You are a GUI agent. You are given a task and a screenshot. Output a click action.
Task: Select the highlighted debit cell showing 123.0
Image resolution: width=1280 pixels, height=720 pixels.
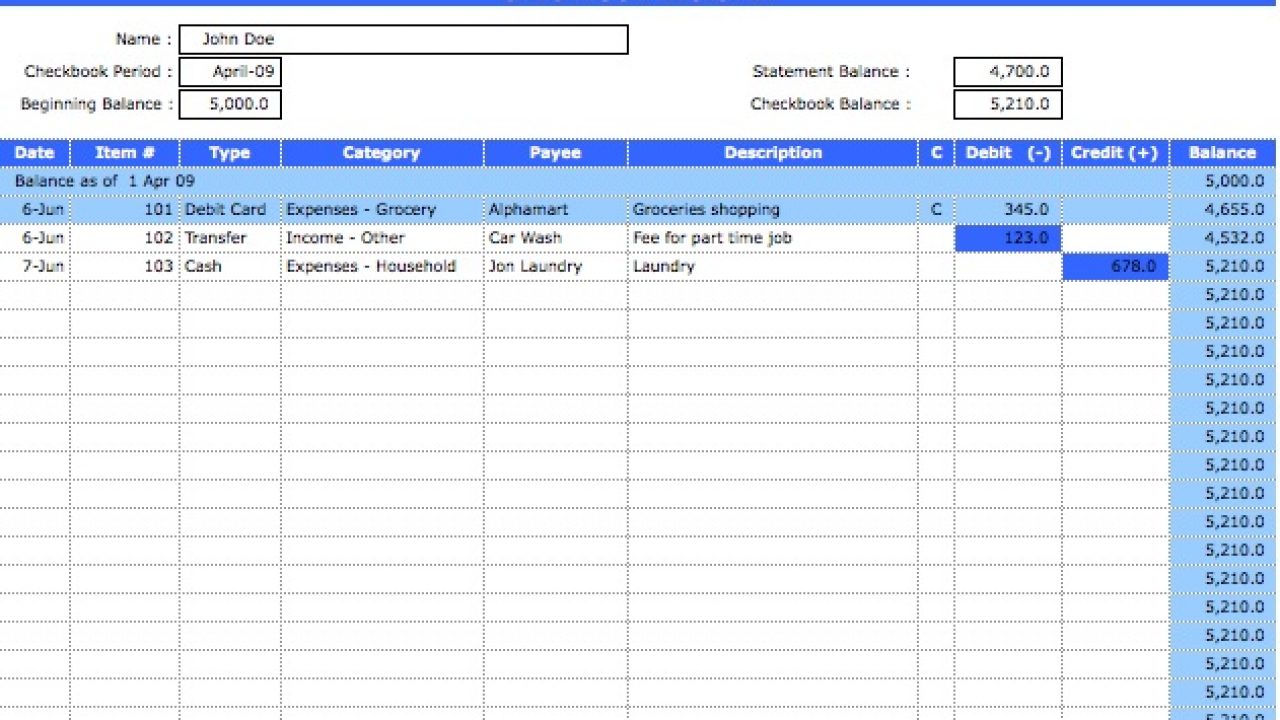pyautogui.click(x=1007, y=238)
